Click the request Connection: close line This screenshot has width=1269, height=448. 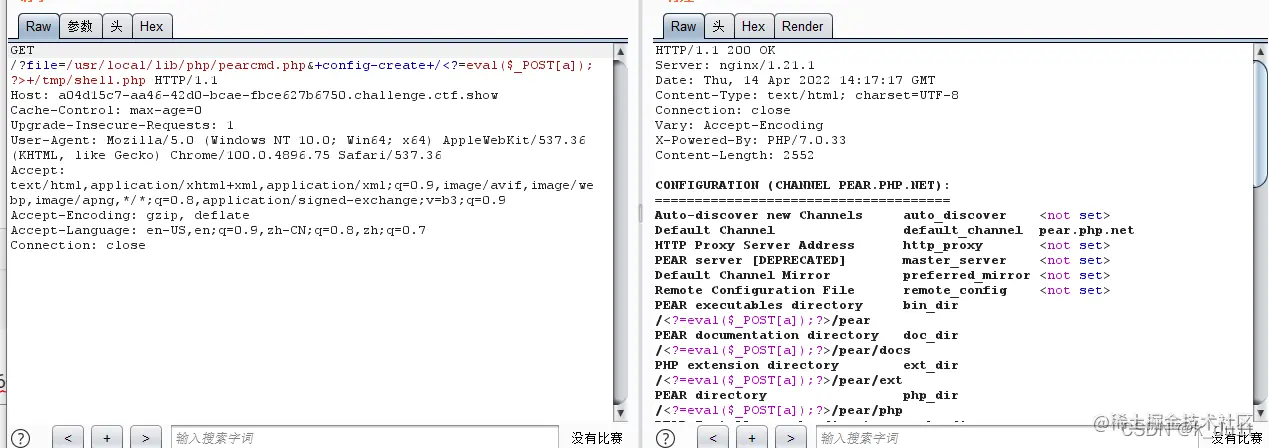78,245
